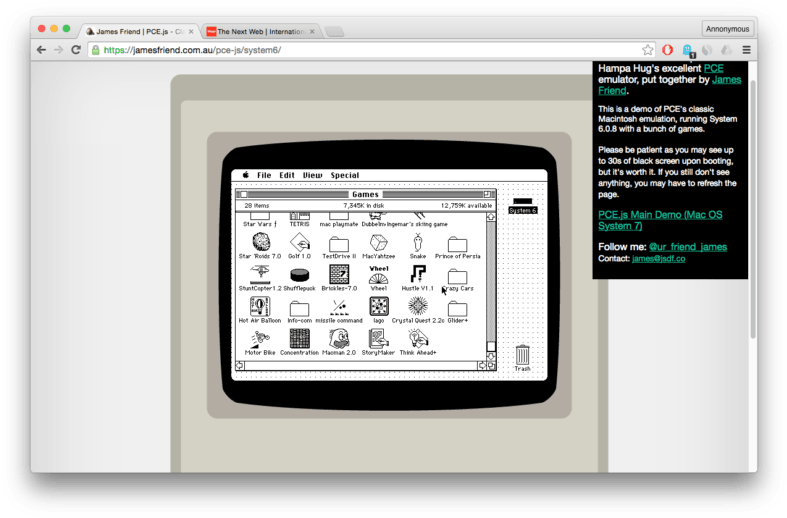
Task: Click the Ghostery ghost extension icon
Action: (x=688, y=50)
